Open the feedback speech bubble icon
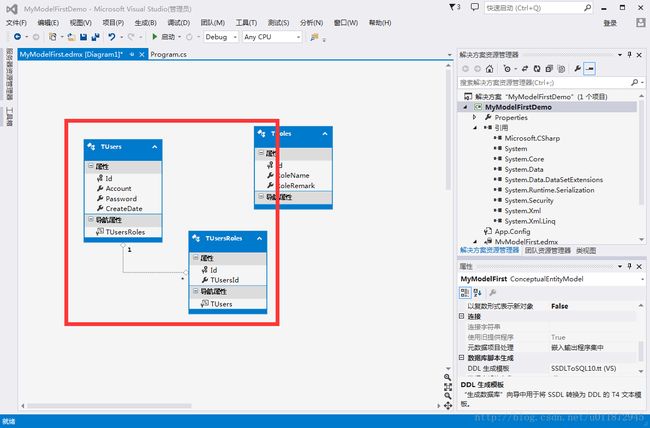This screenshot has height=428, width=650. pyautogui.click(x=475, y=7)
